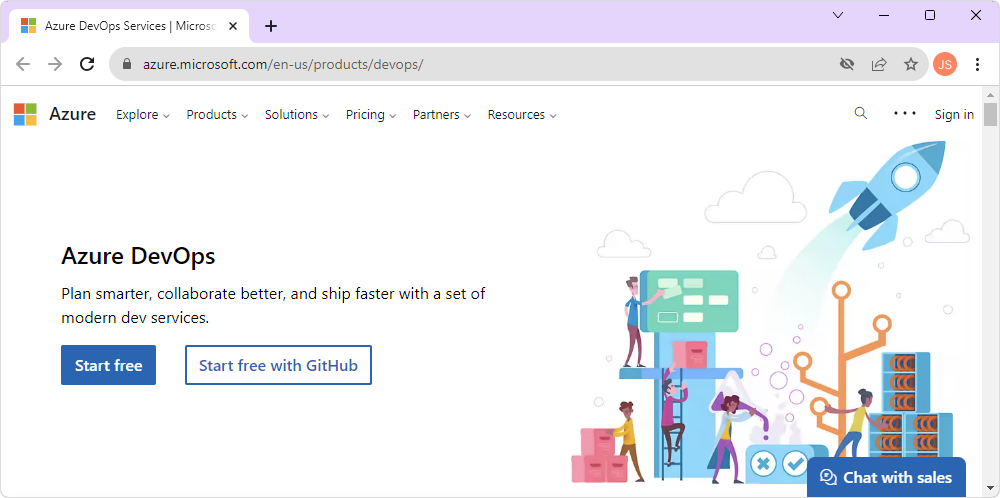
Task: Open the tab search chevron
Action: (x=838, y=15)
